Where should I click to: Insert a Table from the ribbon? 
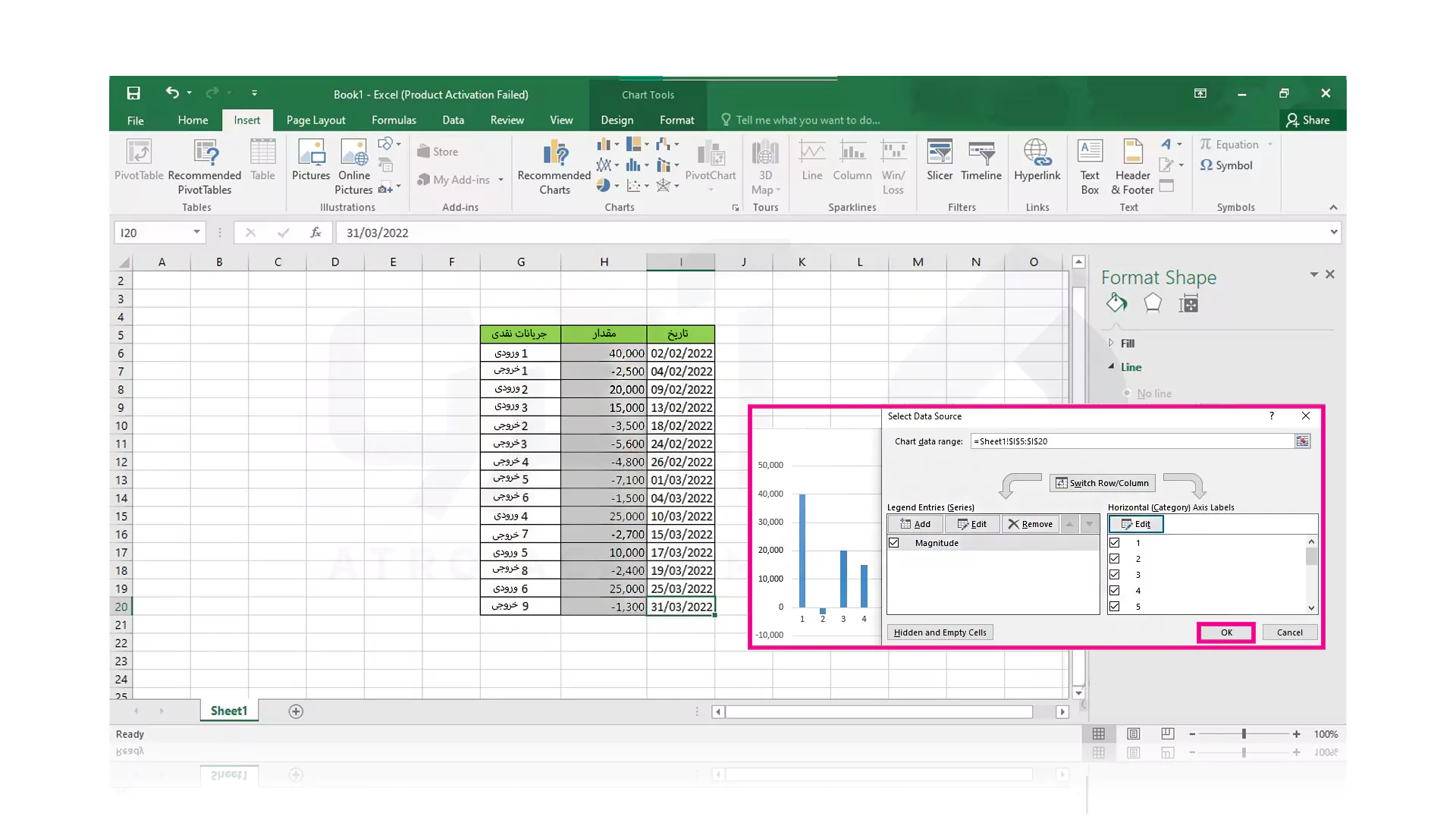click(x=262, y=161)
